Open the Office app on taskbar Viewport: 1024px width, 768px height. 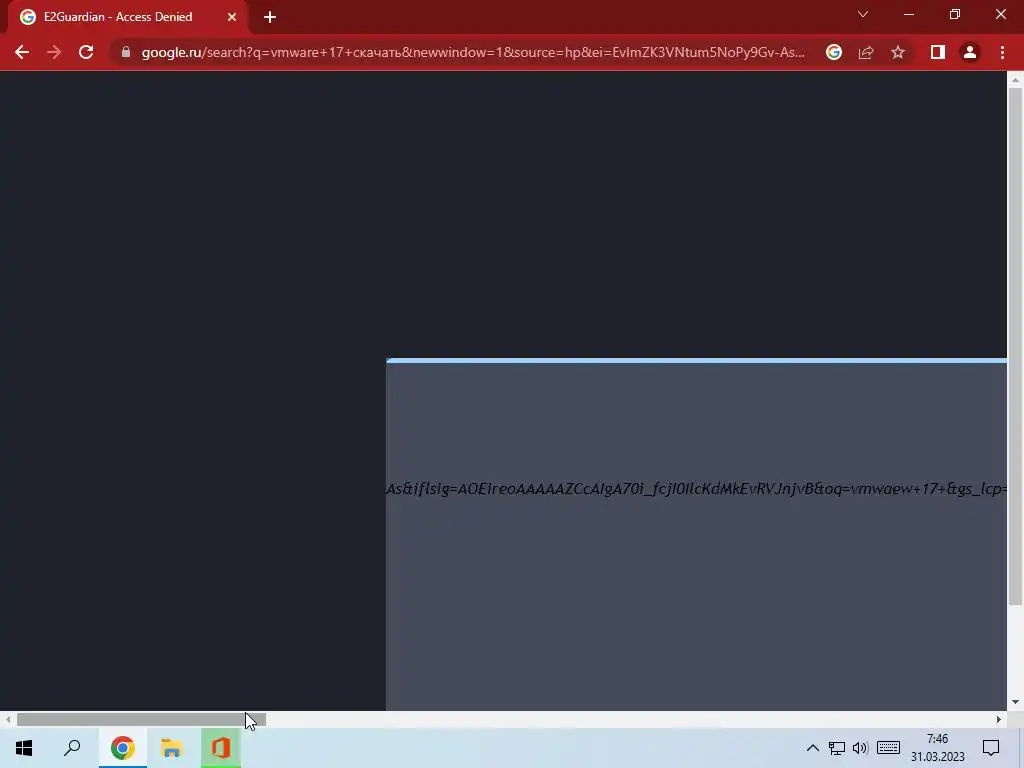click(x=221, y=748)
